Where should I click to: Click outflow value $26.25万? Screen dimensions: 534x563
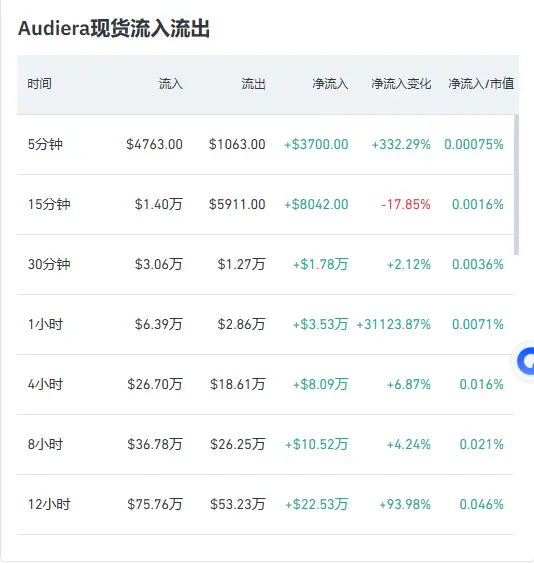pyautogui.click(x=238, y=444)
